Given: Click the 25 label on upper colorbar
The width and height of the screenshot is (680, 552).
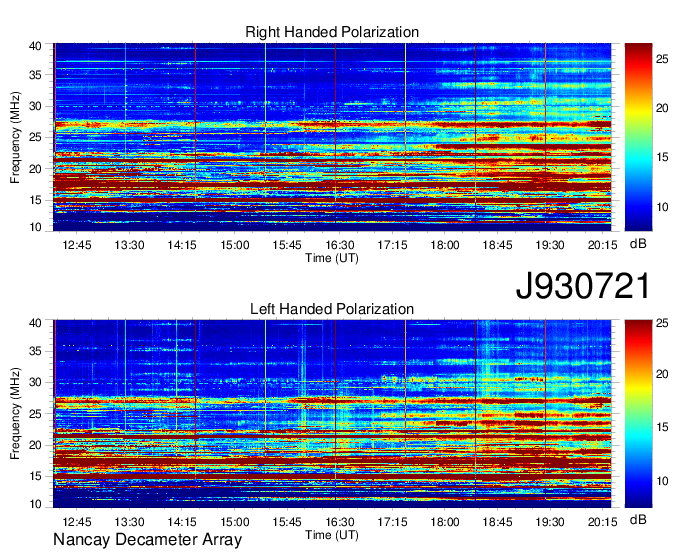Looking at the screenshot, I should [x=662, y=59].
